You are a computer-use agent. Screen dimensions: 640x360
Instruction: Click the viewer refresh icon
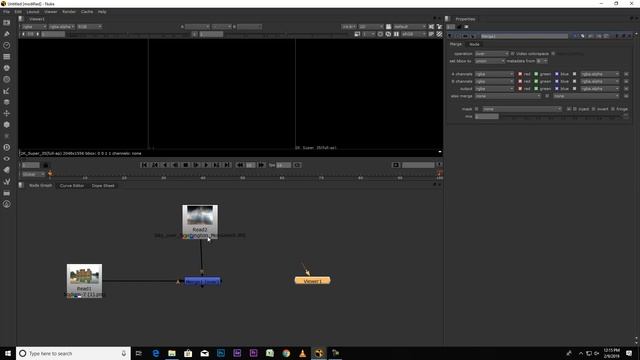[x=388, y=34]
